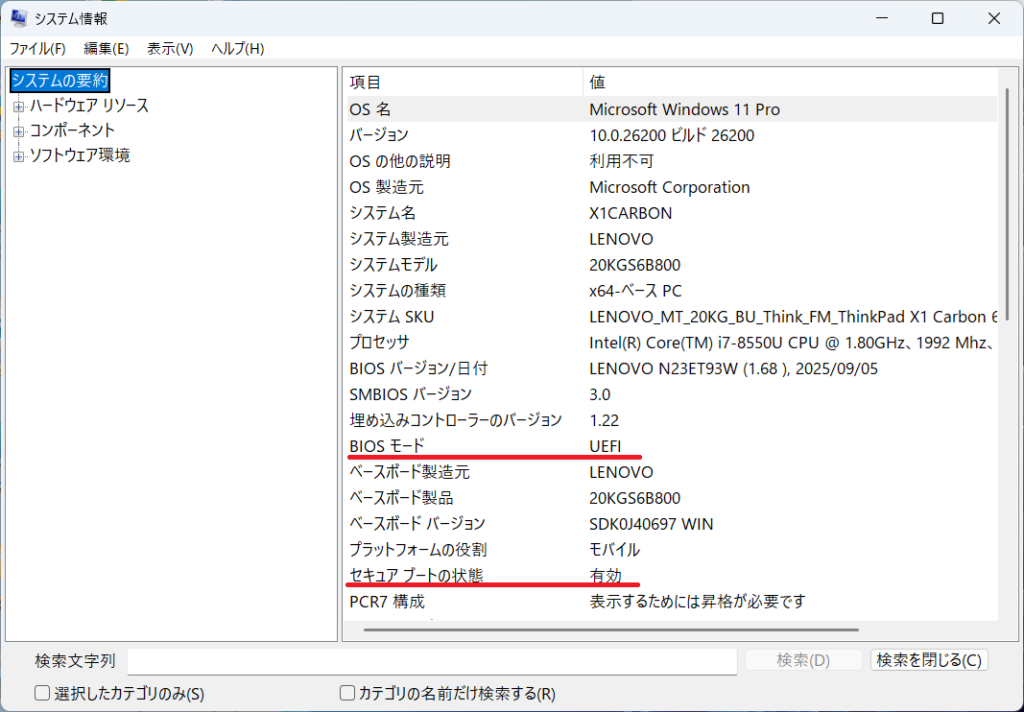Viewport: 1024px width, 712px height.
Task: Open the 表示(V) menu
Action: (x=170, y=48)
